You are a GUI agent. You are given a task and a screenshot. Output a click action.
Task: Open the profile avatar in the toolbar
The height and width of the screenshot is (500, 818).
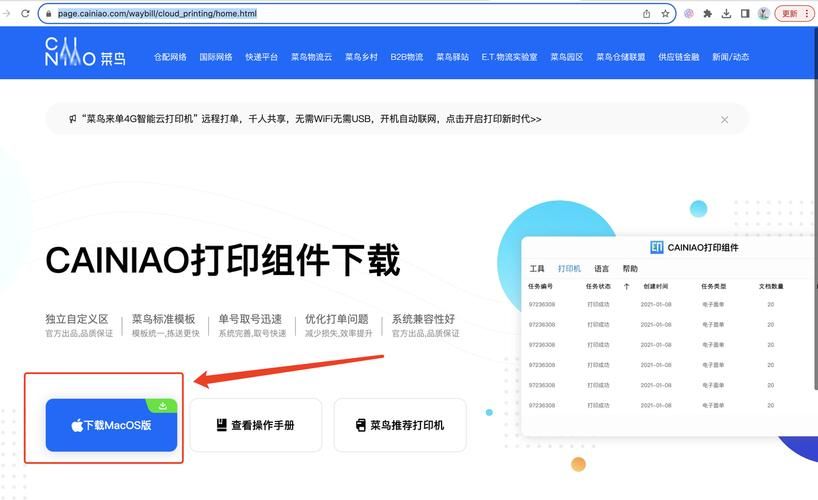(764, 14)
